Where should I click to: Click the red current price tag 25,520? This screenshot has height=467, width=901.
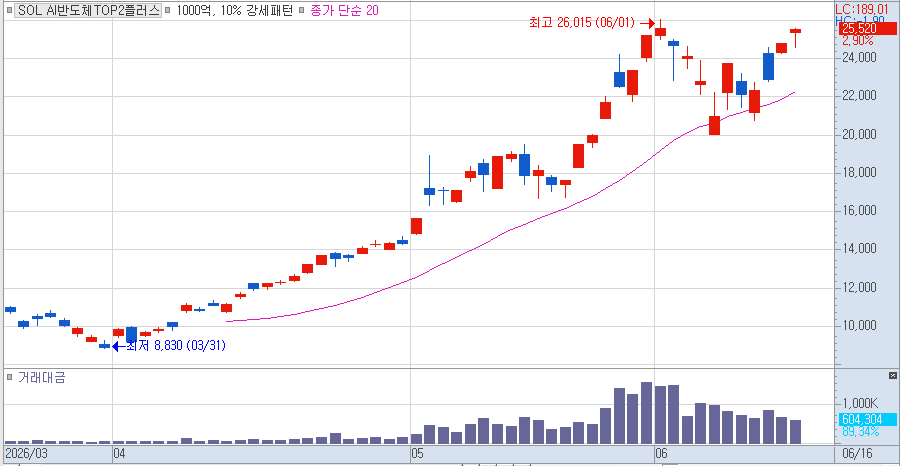[867, 29]
